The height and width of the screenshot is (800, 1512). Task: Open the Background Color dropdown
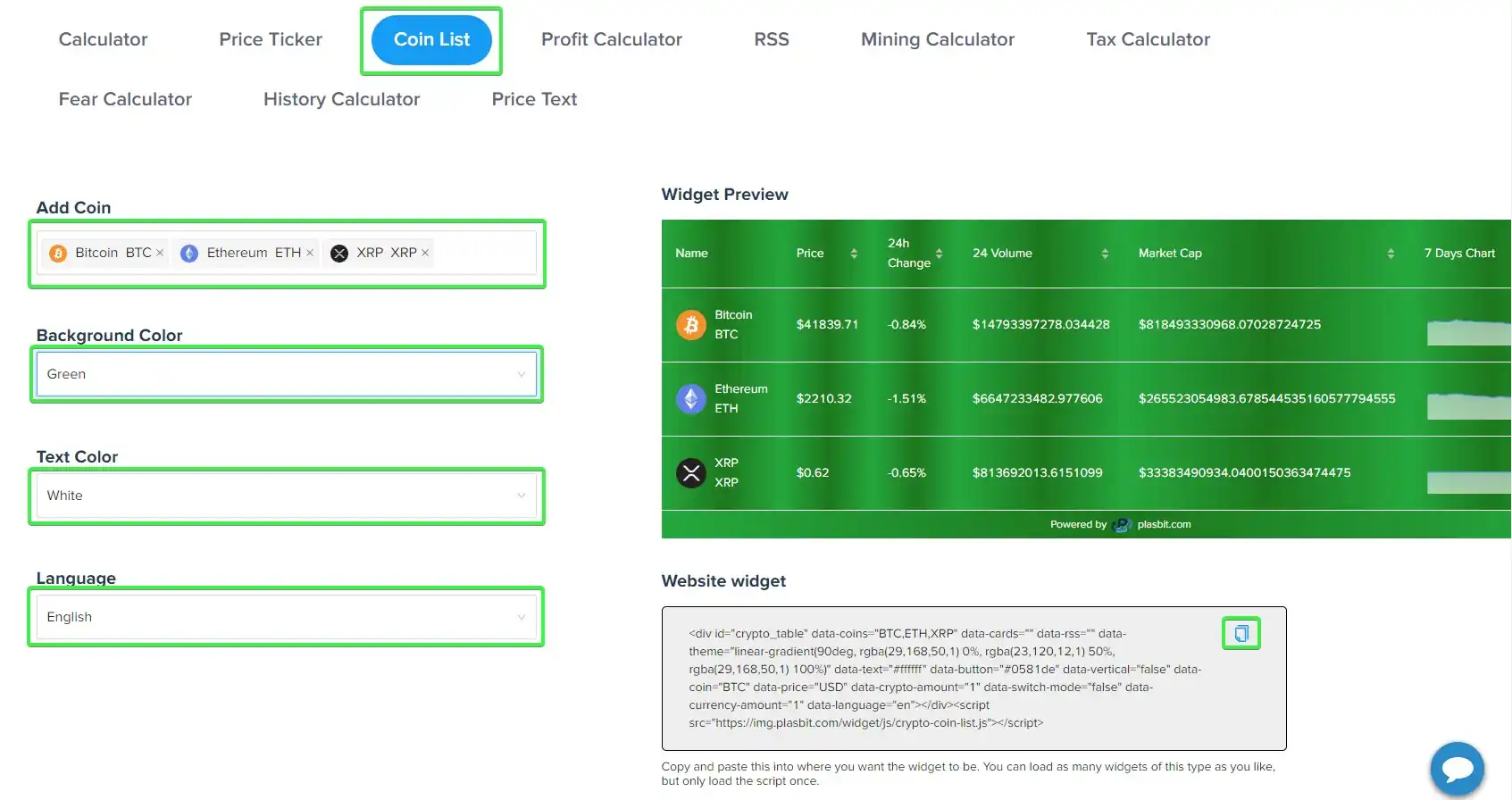(287, 374)
